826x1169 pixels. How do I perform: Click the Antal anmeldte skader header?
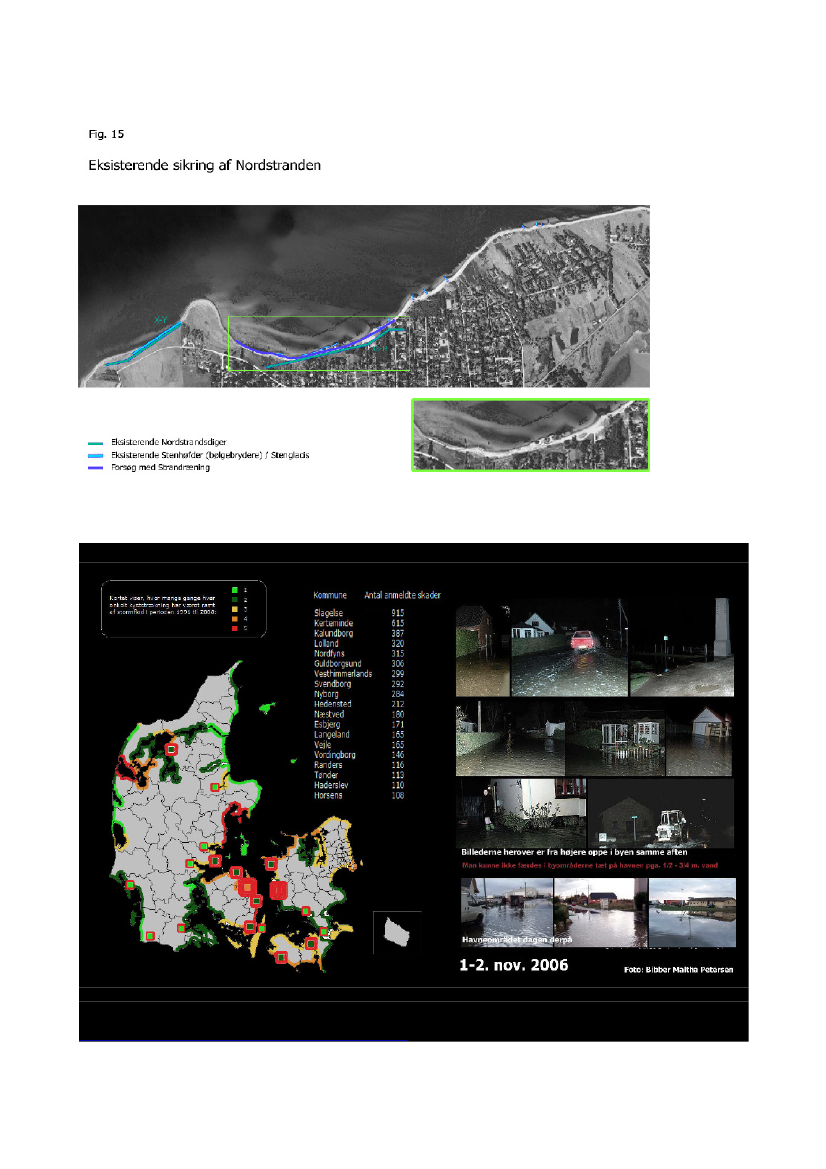(401, 593)
